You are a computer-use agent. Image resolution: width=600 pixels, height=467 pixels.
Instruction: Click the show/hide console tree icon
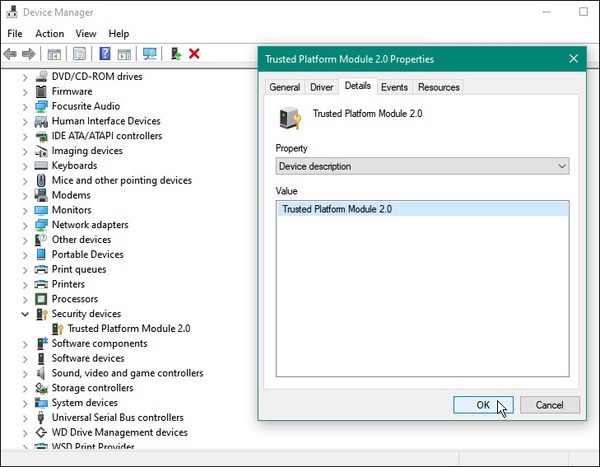point(54,54)
